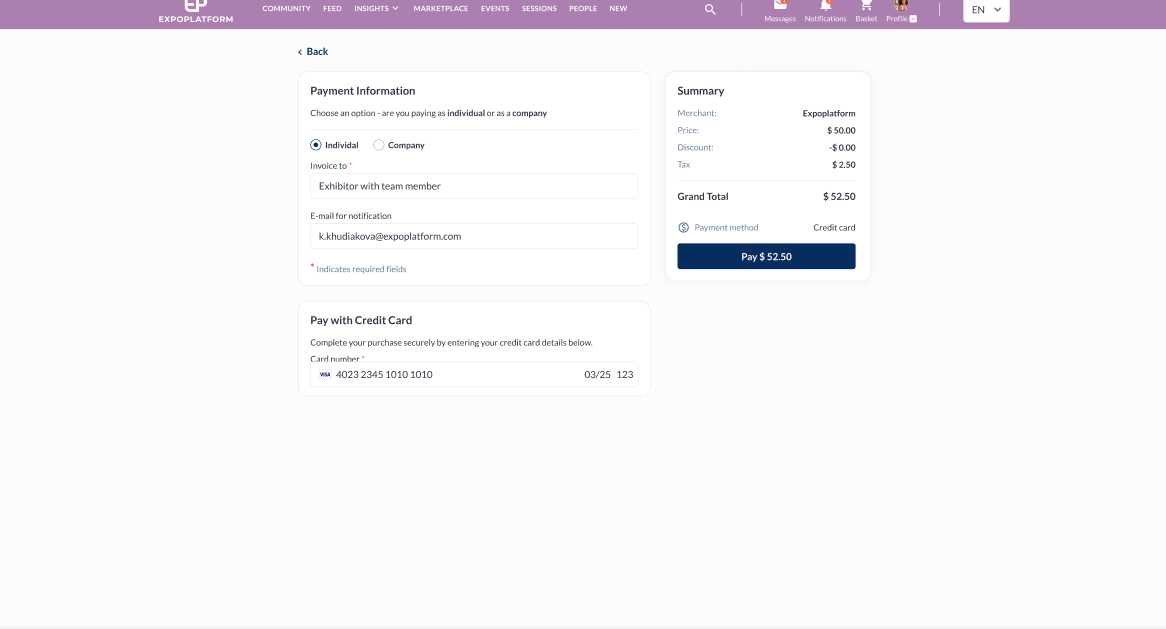Click the ExpoPlatform logo
Screen dimensions: 1166x629
[x=196, y=11]
